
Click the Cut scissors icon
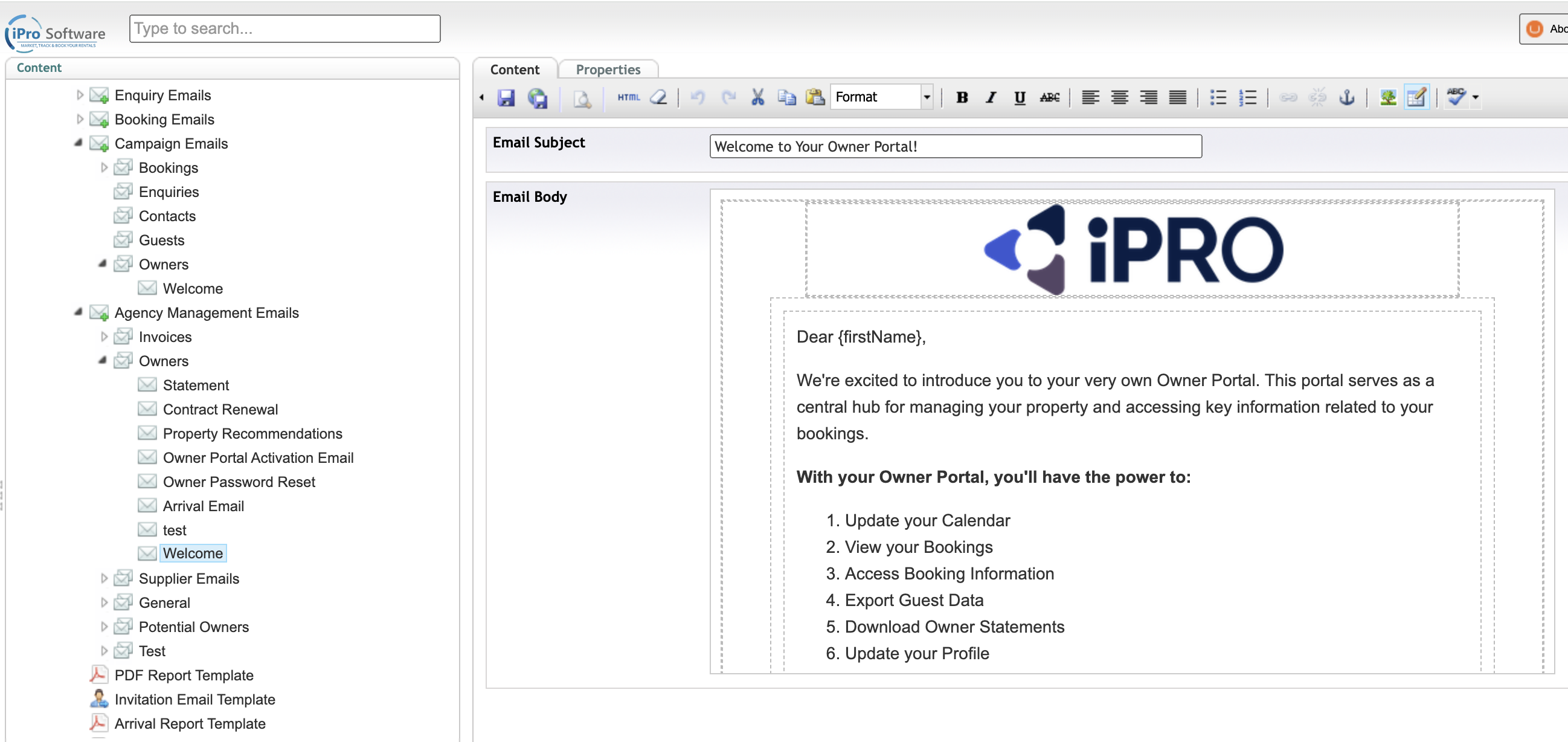click(757, 97)
